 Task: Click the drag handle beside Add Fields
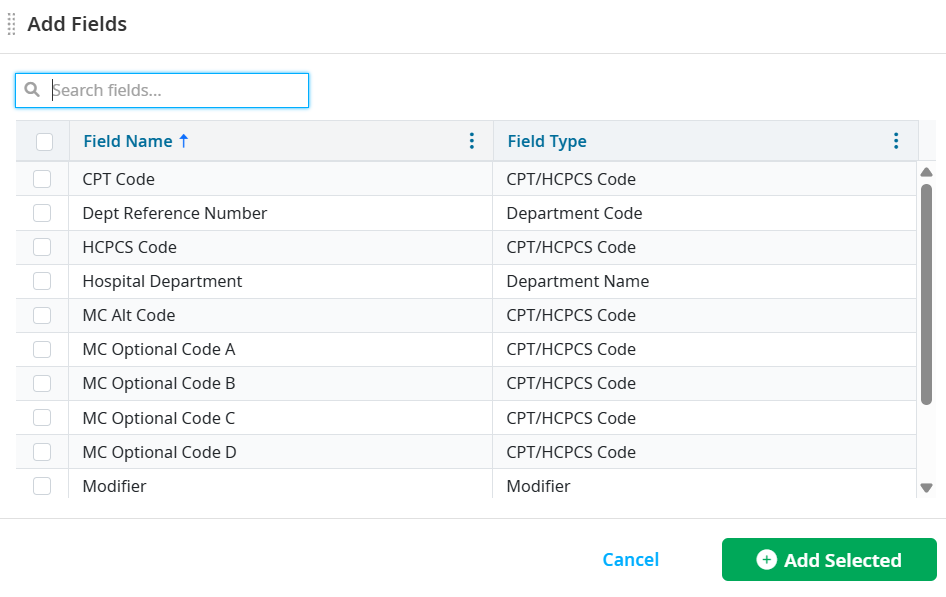pyautogui.click(x=11, y=23)
